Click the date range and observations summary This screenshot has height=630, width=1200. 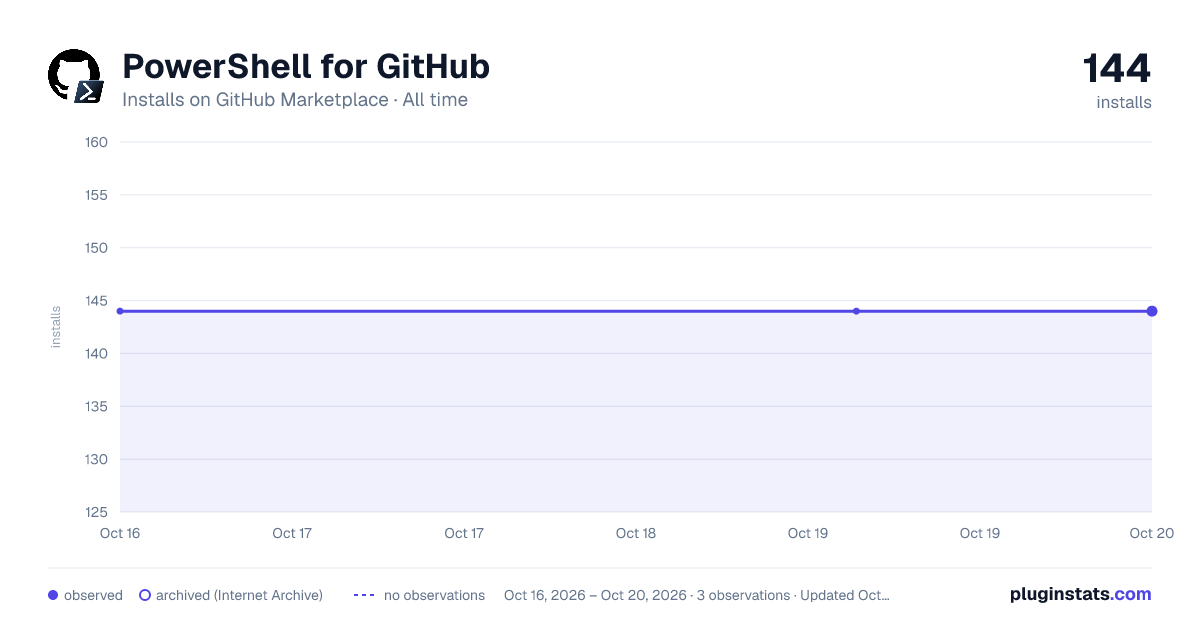tap(697, 595)
